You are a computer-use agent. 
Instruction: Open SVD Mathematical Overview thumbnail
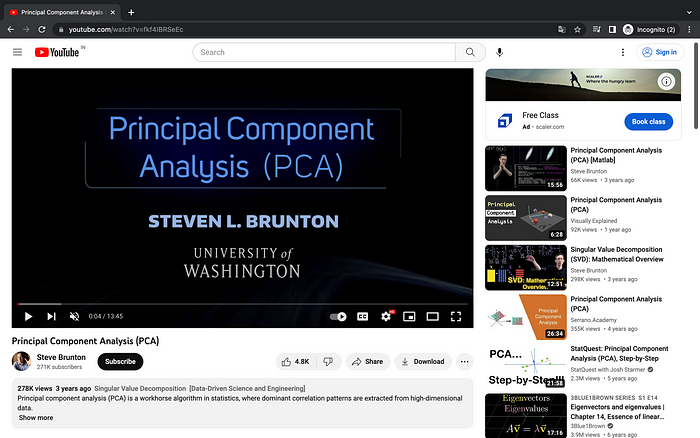coord(526,267)
